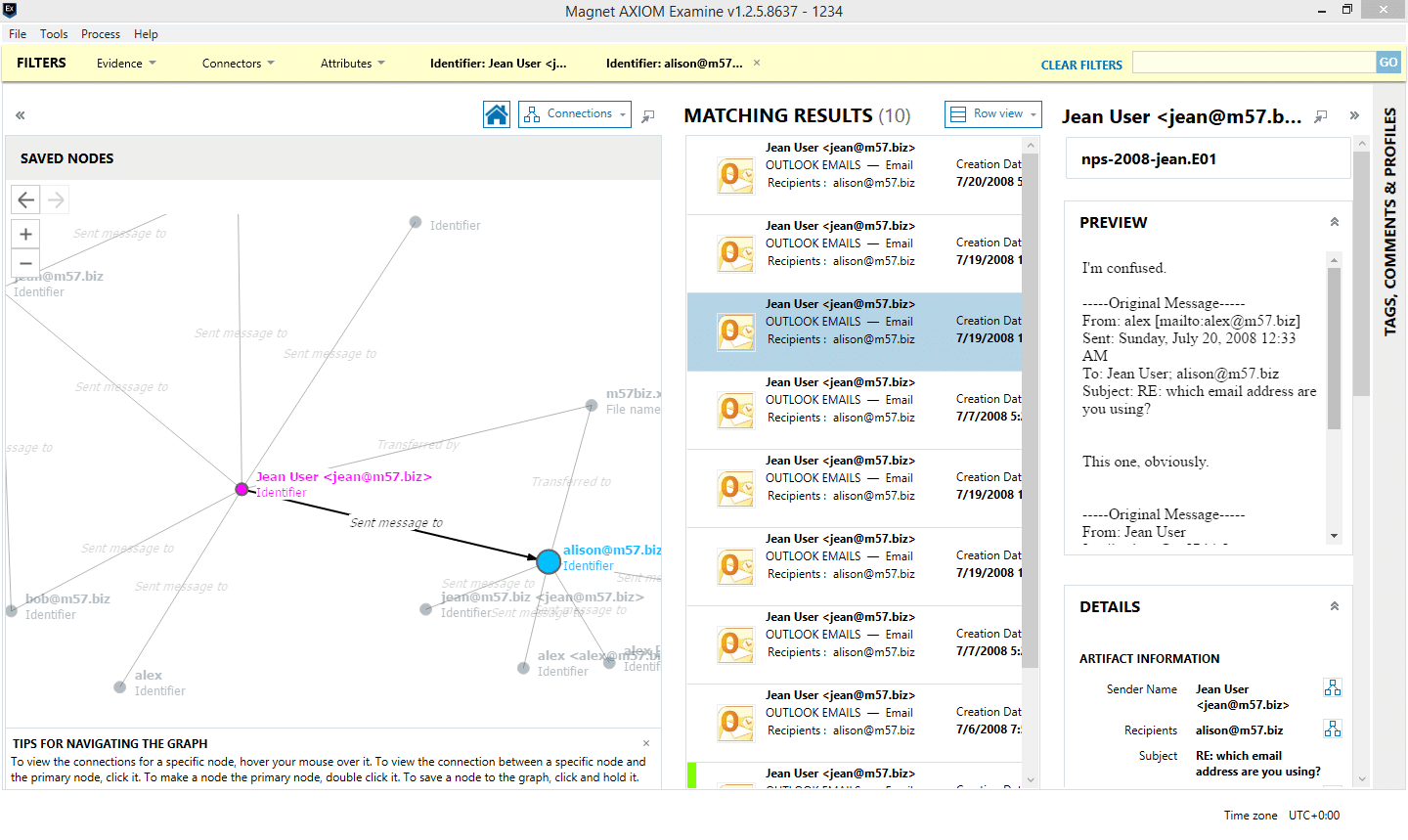Open the Help menu
This screenshot has width=1408, height=840.
click(x=146, y=34)
